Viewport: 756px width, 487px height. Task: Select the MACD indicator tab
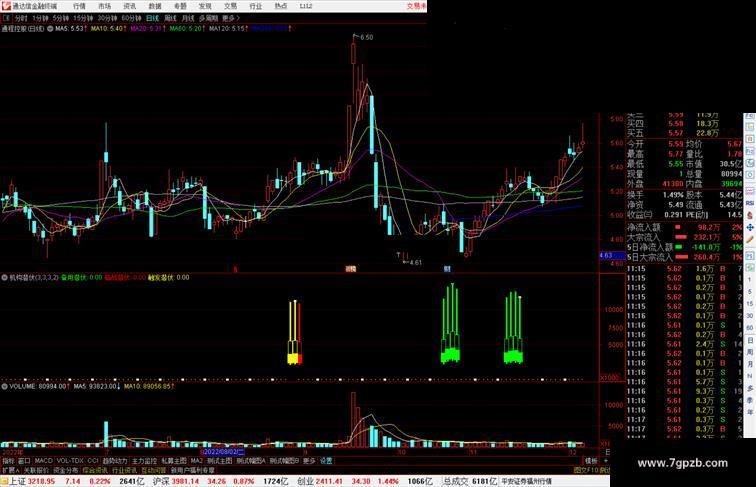pyautogui.click(x=43, y=461)
